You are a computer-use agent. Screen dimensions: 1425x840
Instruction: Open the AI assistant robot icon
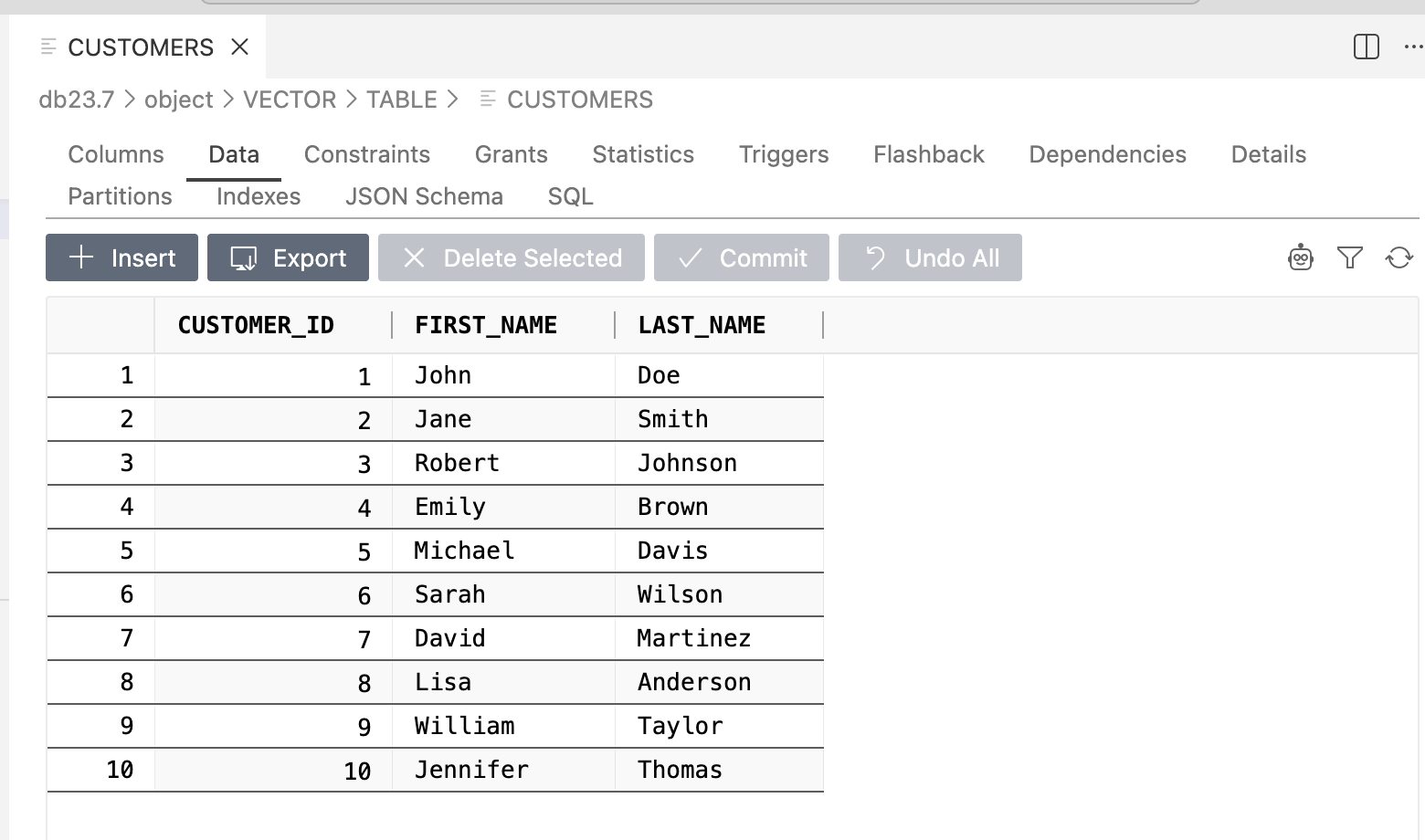click(1300, 257)
